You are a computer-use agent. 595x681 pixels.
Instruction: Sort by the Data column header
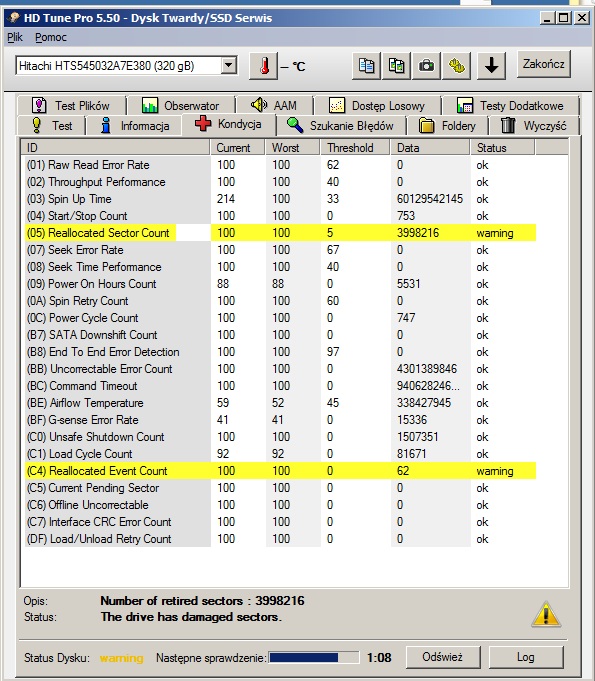coord(430,148)
